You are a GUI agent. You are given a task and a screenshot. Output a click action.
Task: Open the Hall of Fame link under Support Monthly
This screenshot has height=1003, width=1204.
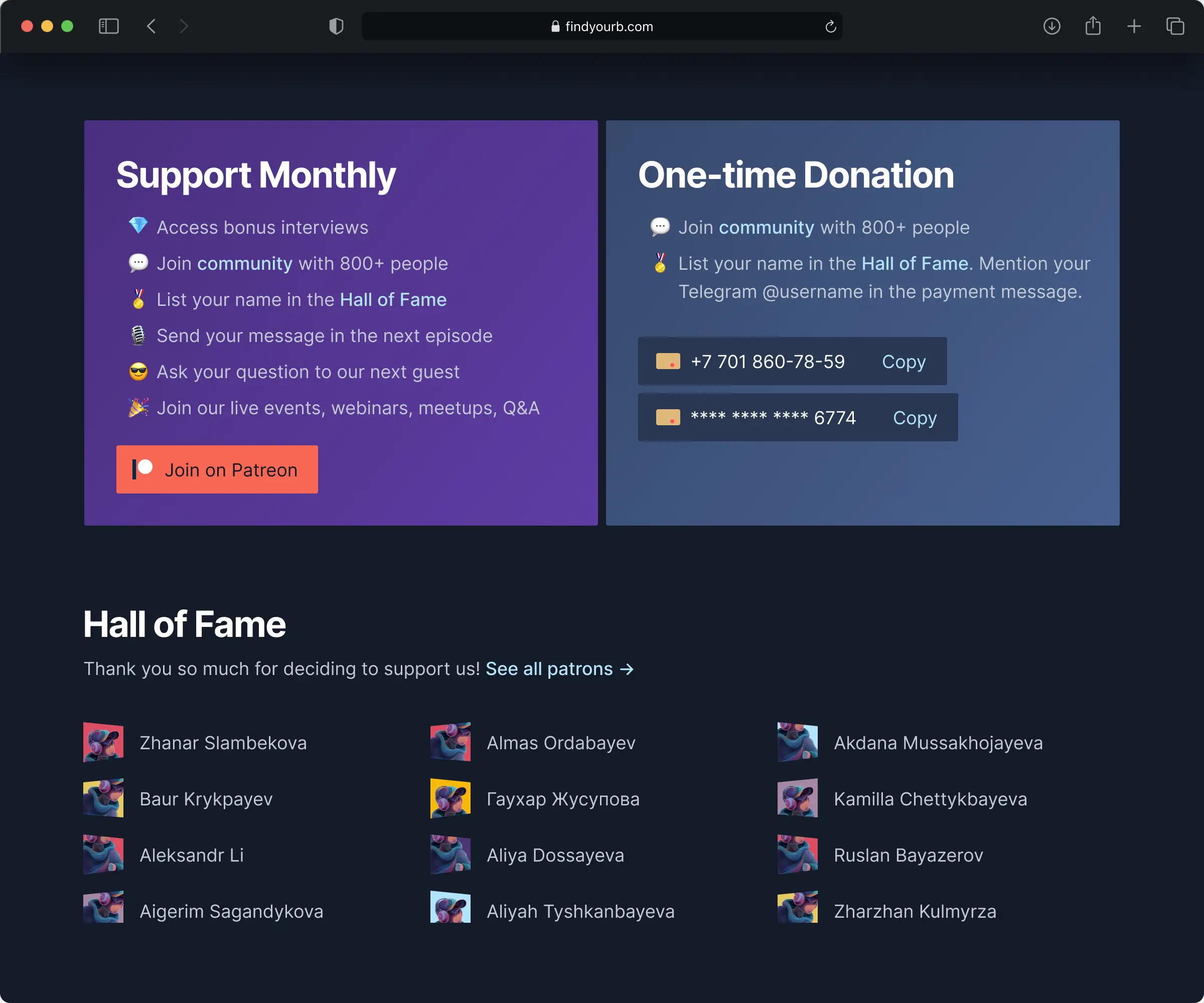392,299
